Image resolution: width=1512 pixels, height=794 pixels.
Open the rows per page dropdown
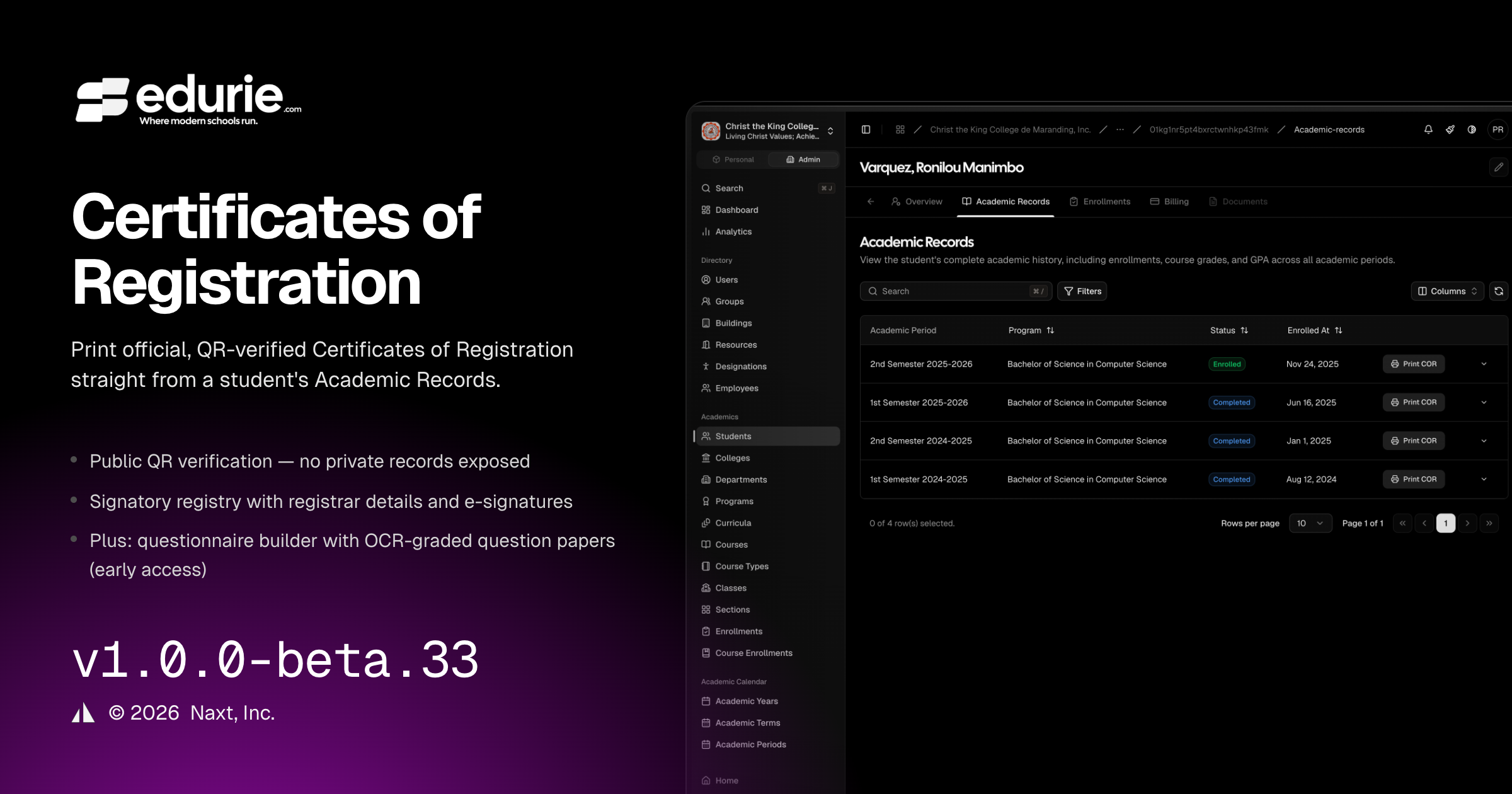coord(1310,523)
